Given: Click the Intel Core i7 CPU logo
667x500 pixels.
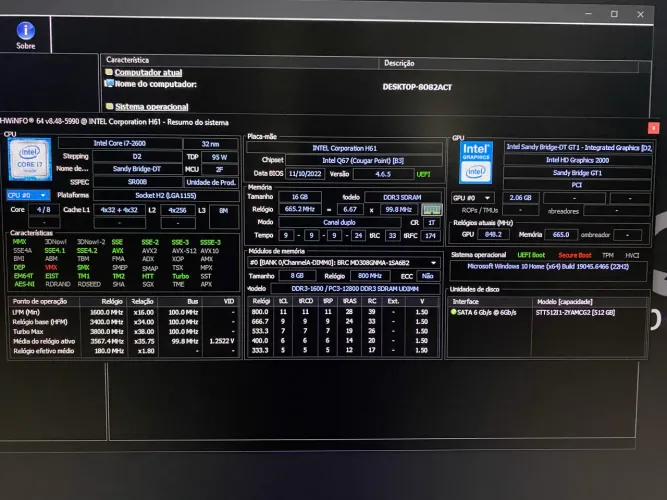Looking at the screenshot, I should point(29,160).
